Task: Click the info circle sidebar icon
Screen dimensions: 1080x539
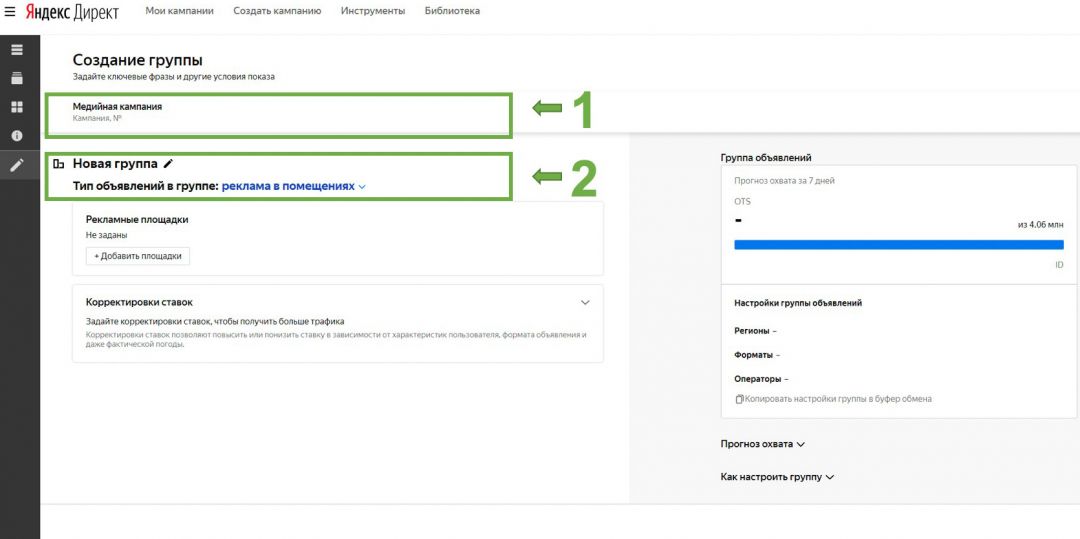Action: [x=17, y=136]
